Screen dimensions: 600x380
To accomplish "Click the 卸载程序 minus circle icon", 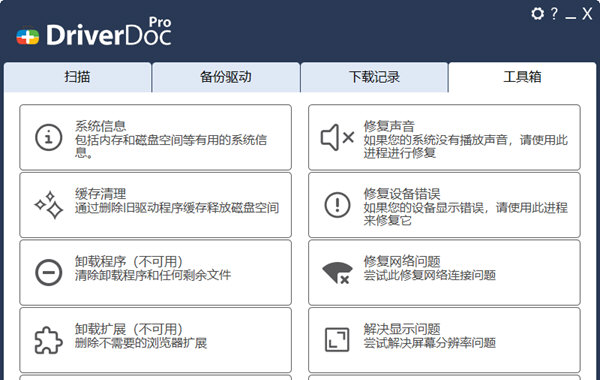I will click(x=49, y=272).
